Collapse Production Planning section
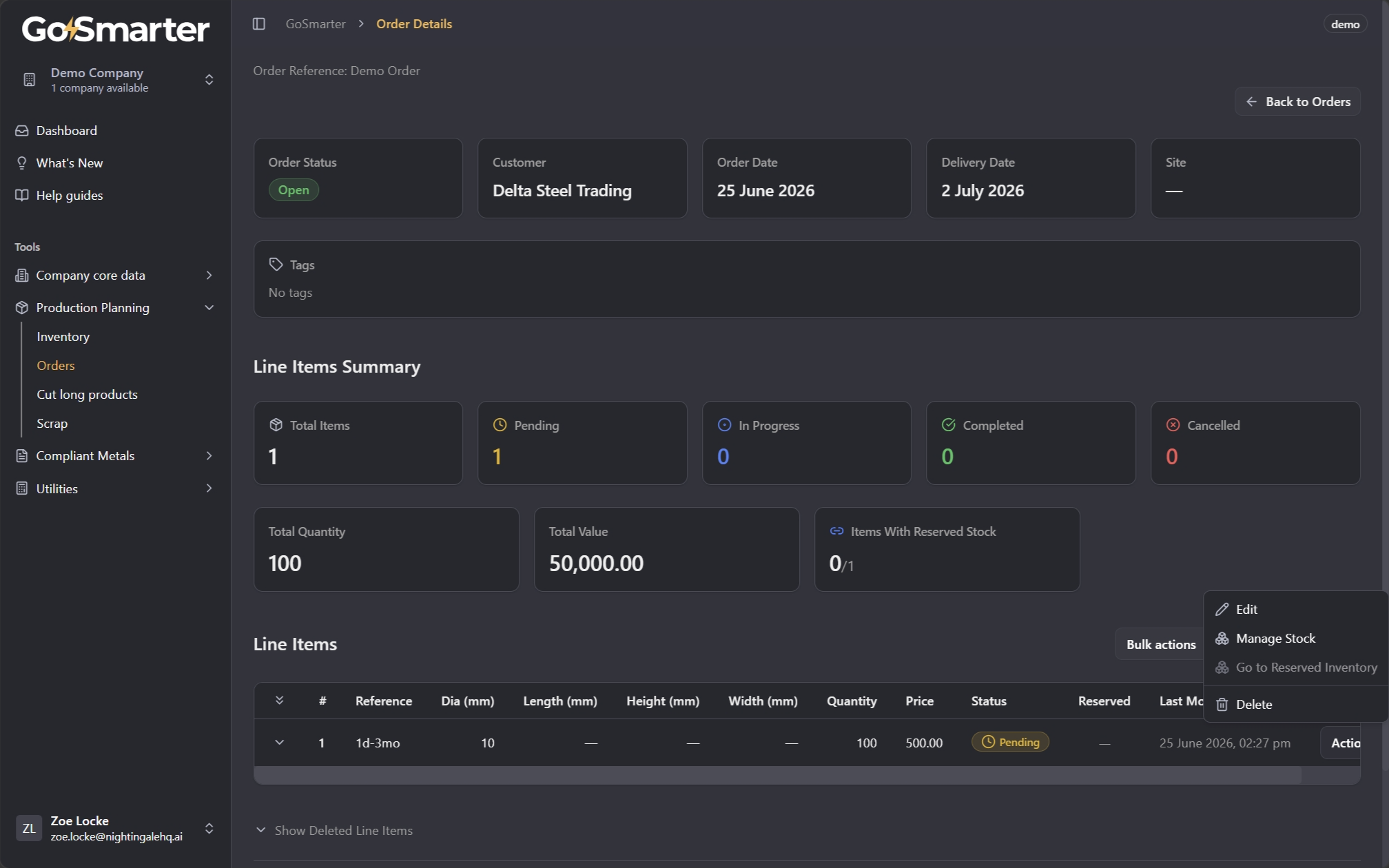Viewport: 1389px width, 868px height. click(209, 308)
